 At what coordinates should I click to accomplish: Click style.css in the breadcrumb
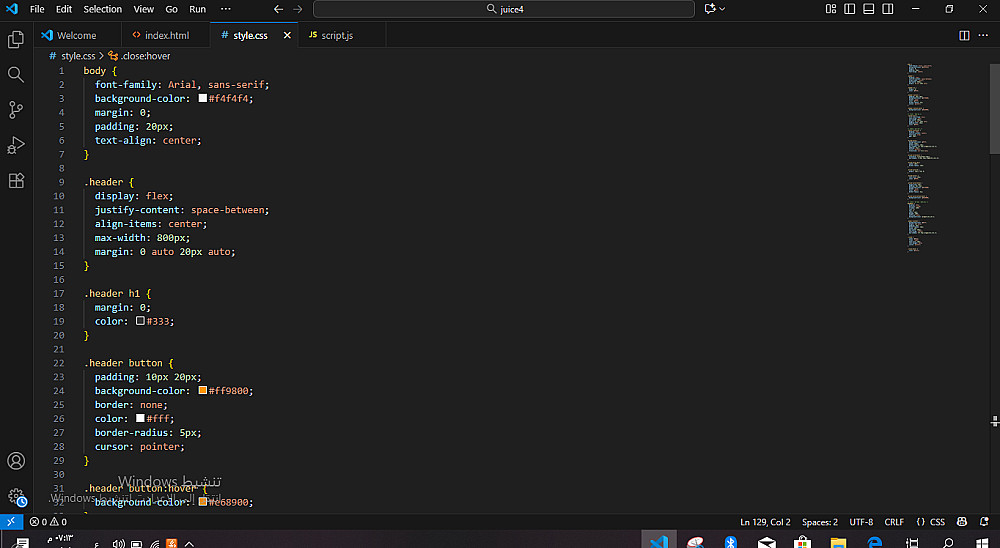click(78, 56)
